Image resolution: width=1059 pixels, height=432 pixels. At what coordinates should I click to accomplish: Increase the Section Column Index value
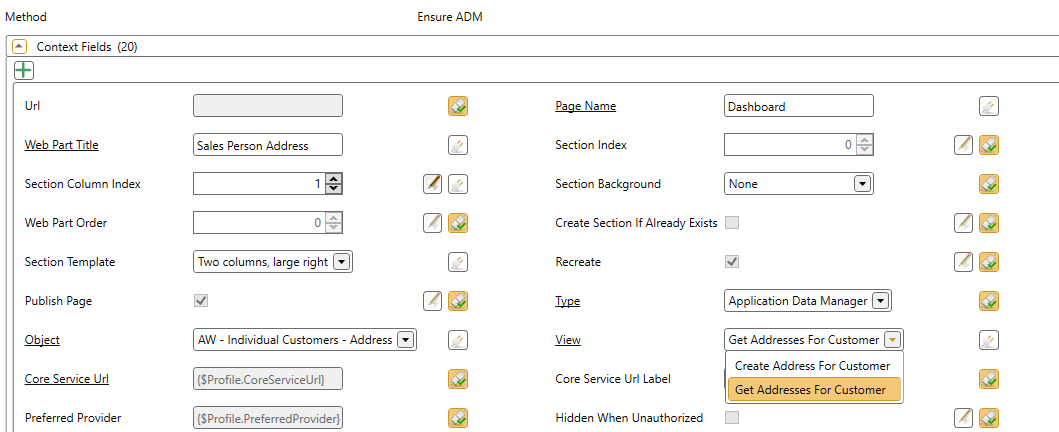333,179
